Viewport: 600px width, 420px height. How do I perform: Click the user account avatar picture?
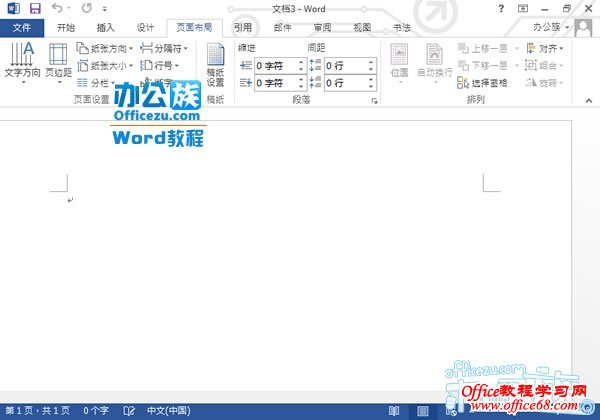tap(583, 28)
